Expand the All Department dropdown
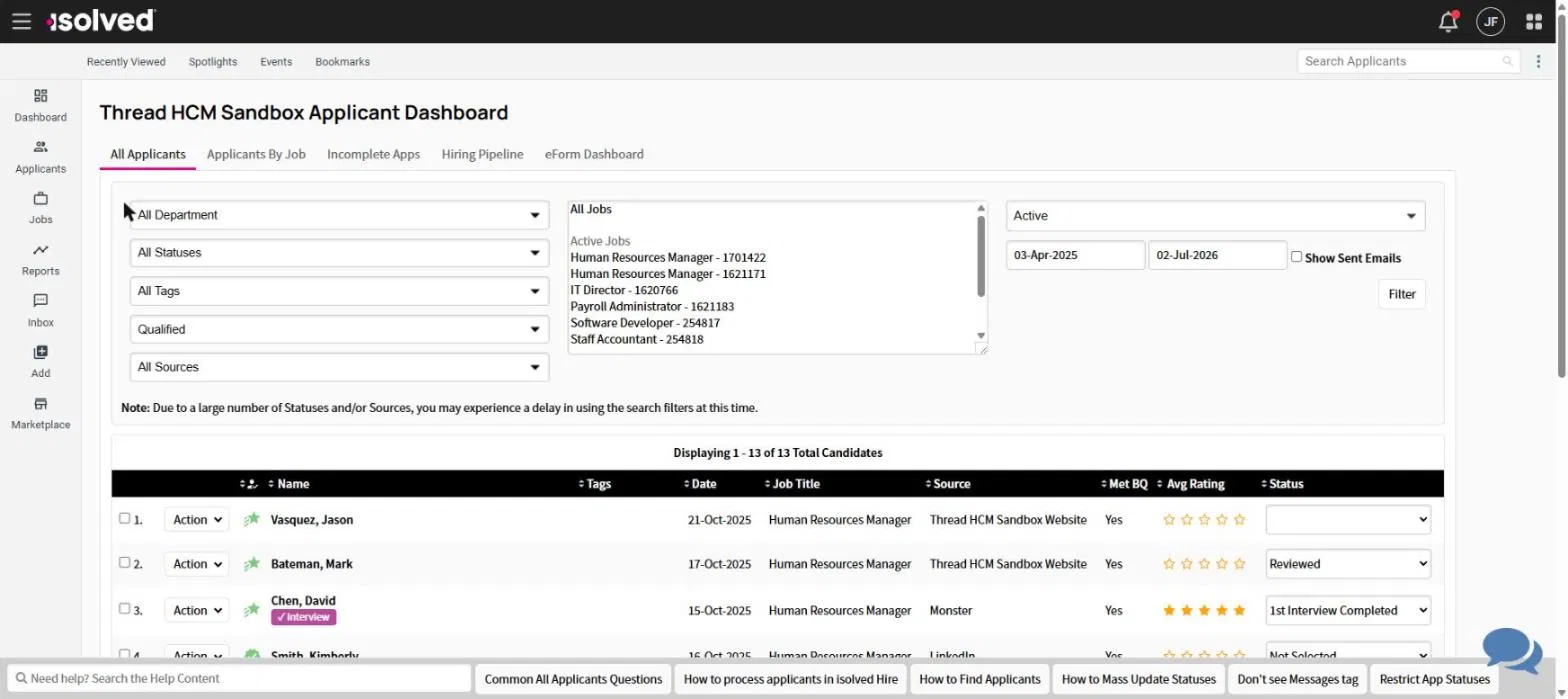Screen dimensions: 1568x699 coord(339,215)
